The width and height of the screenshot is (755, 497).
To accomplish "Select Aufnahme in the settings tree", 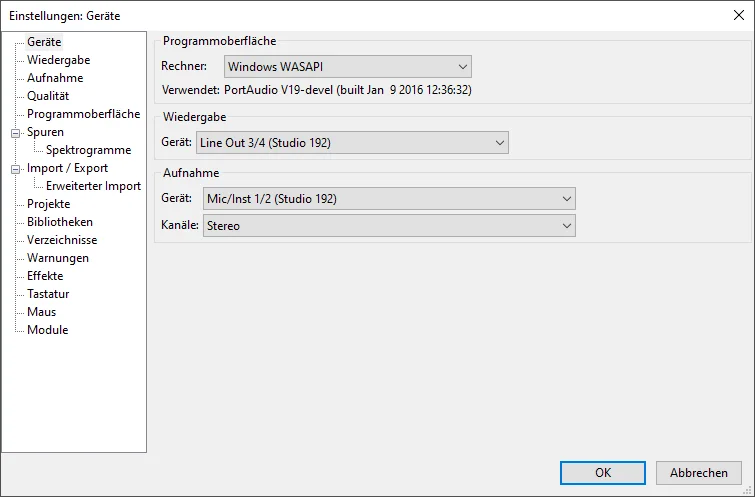I will pyautogui.click(x=55, y=78).
